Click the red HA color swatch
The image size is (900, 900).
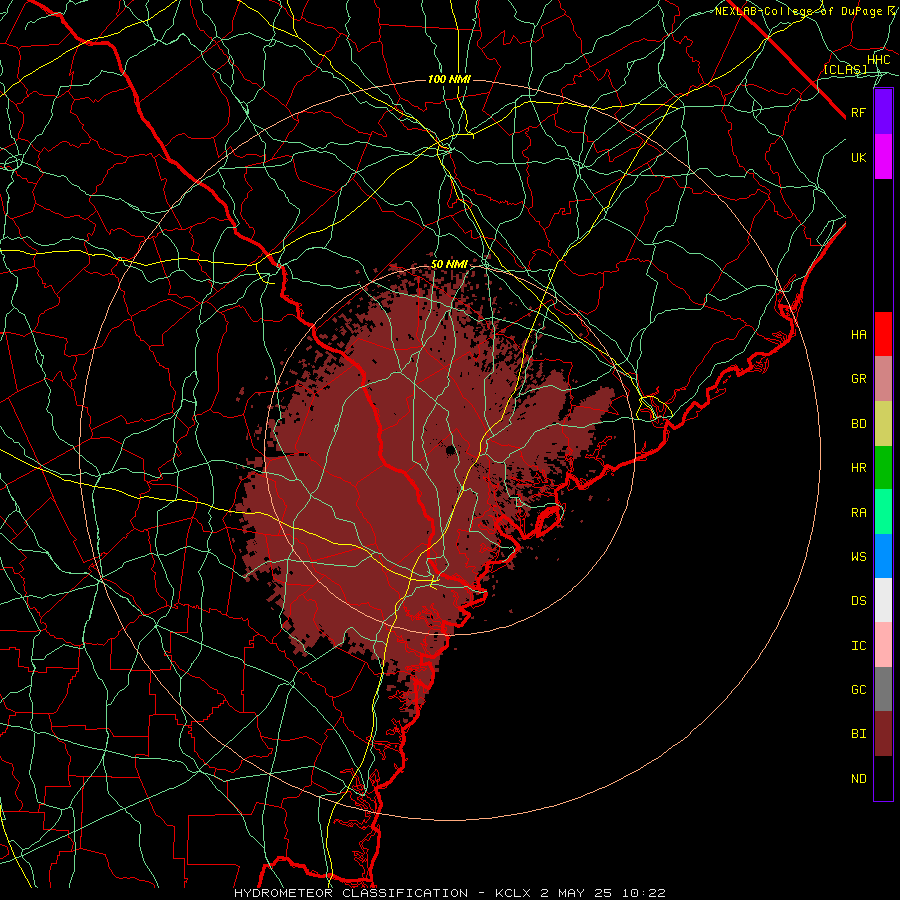[x=883, y=334]
